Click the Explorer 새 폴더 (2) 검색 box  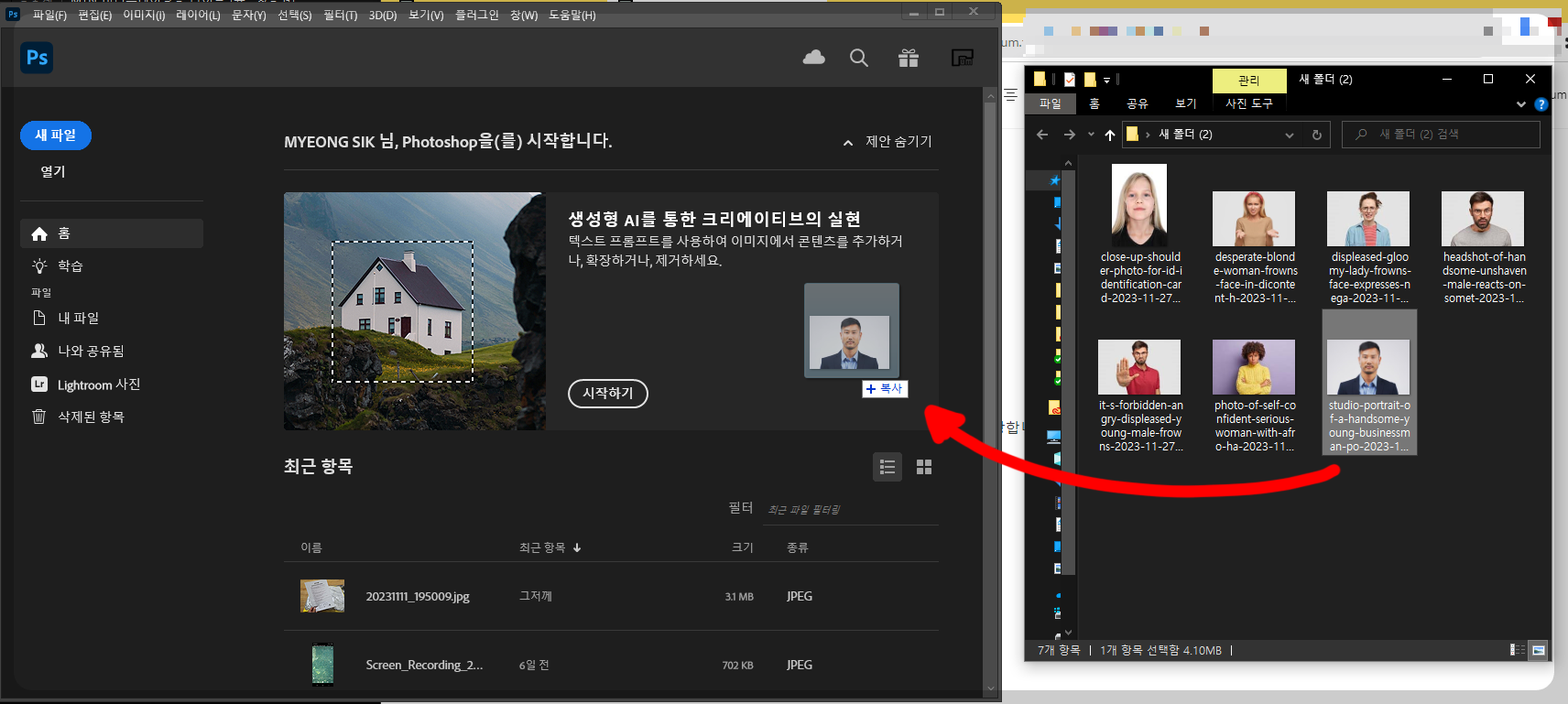[1441, 135]
